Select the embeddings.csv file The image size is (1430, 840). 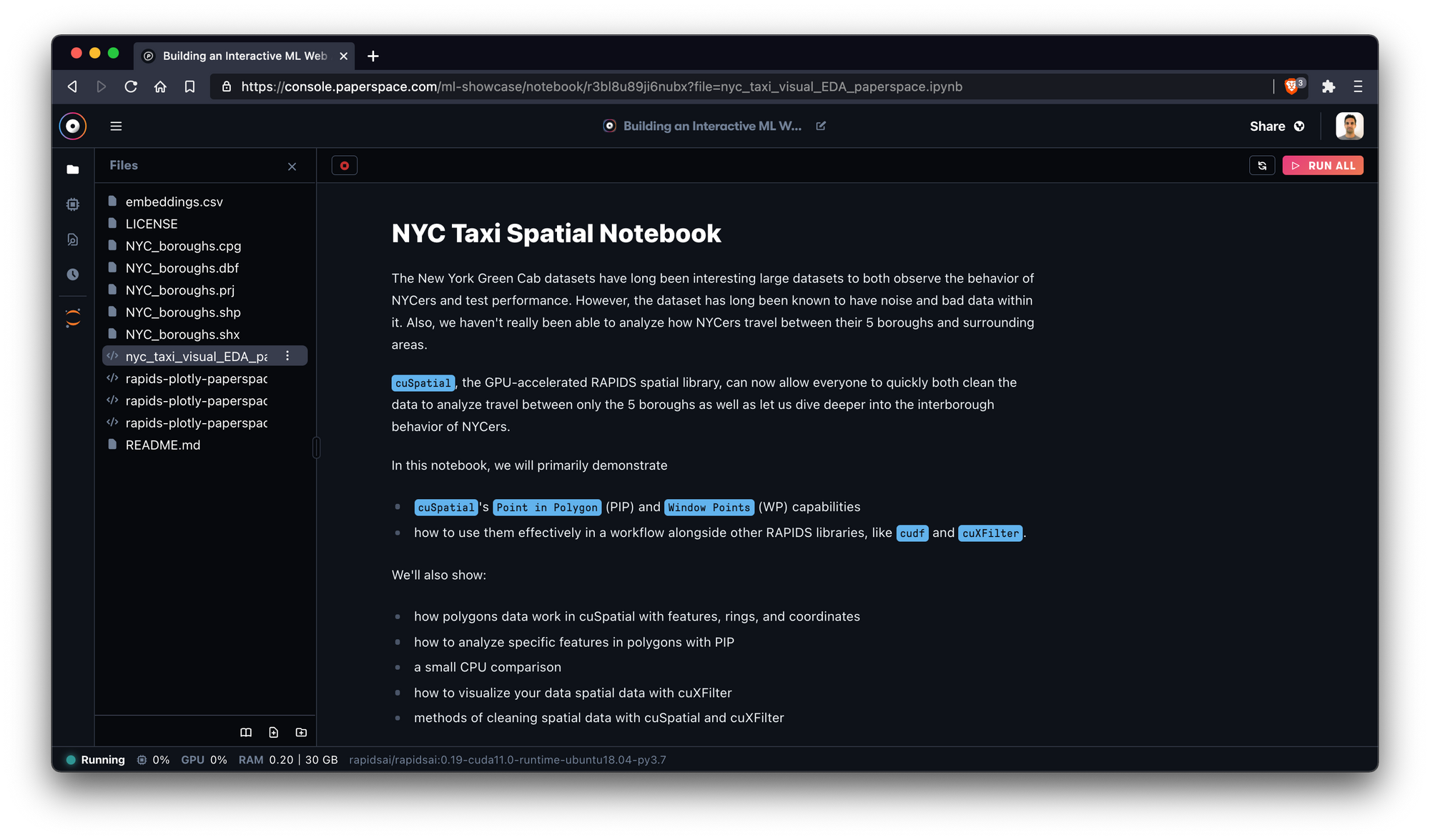(174, 202)
